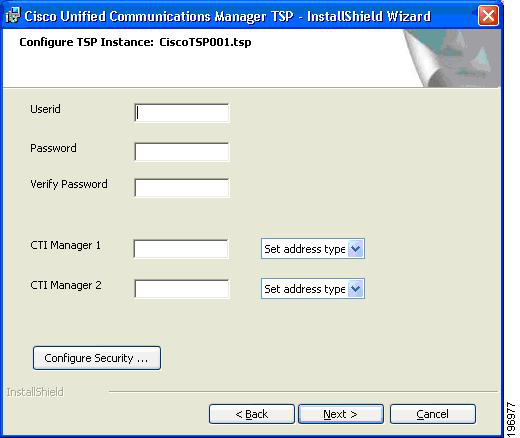Click the Userid label
Viewport: 520px width, 438px height.
point(45,109)
